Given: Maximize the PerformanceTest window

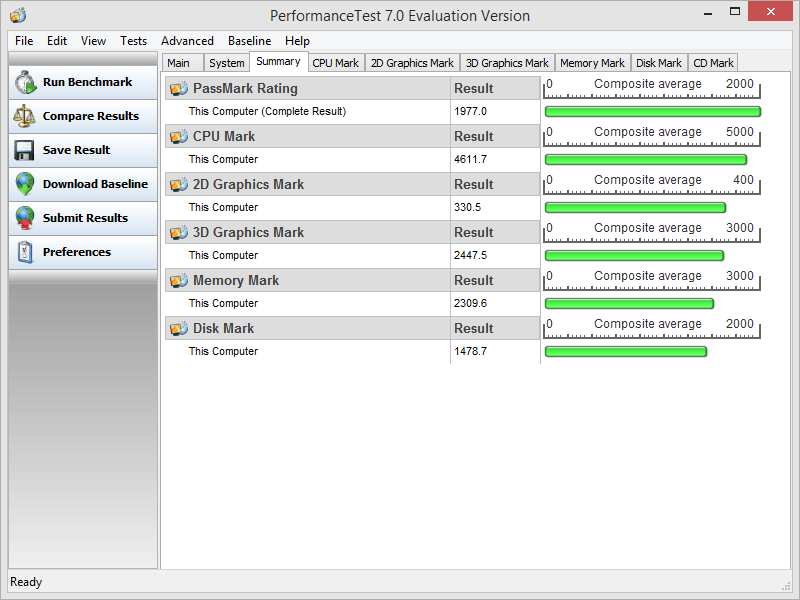Looking at the screenshot, I should tap(735, 12).
